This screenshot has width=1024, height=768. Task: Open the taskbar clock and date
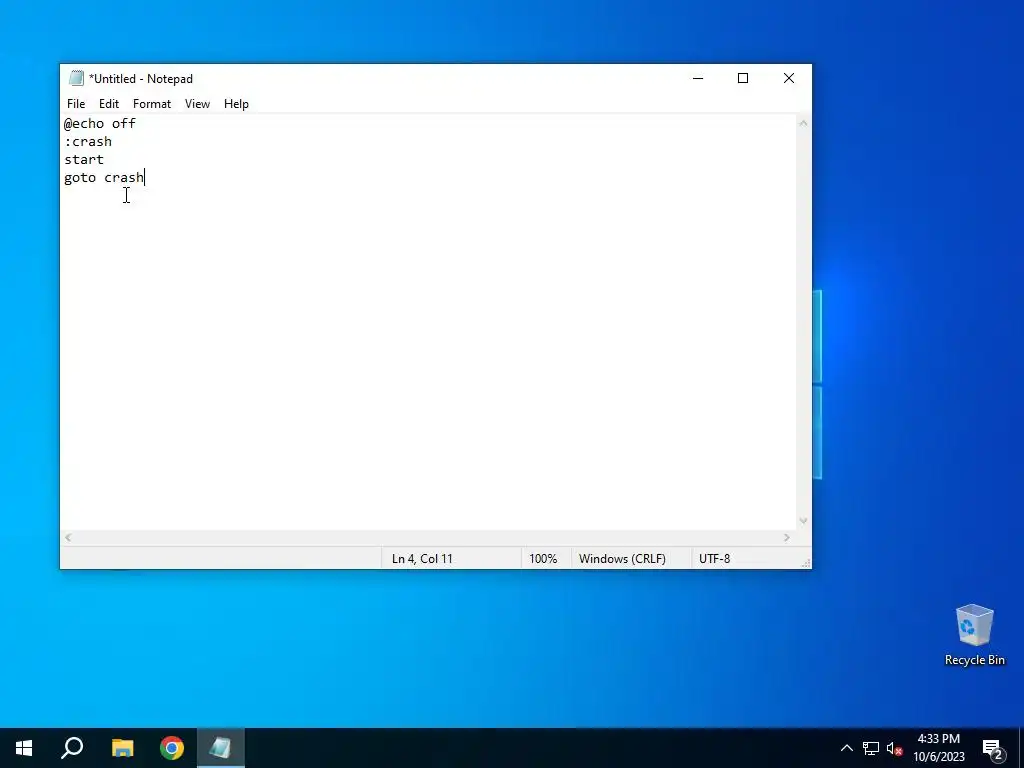938,748
